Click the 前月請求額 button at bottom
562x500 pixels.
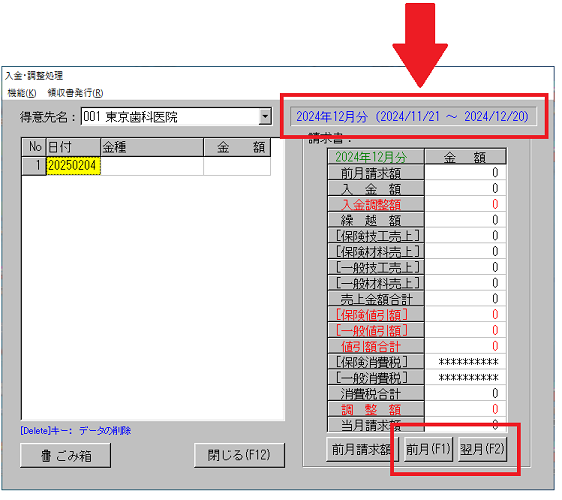tap(362, 449)
